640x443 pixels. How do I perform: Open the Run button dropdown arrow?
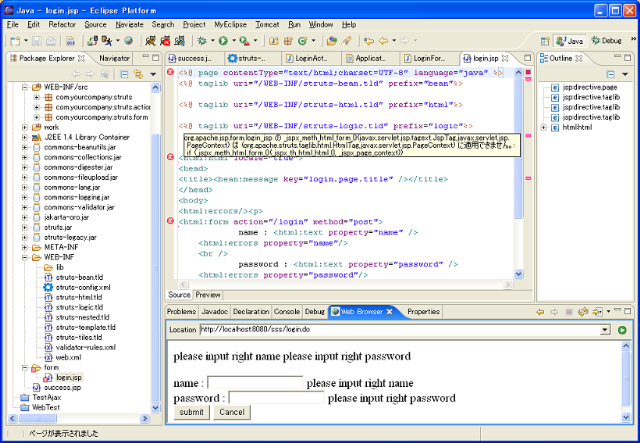pos(234,41)
